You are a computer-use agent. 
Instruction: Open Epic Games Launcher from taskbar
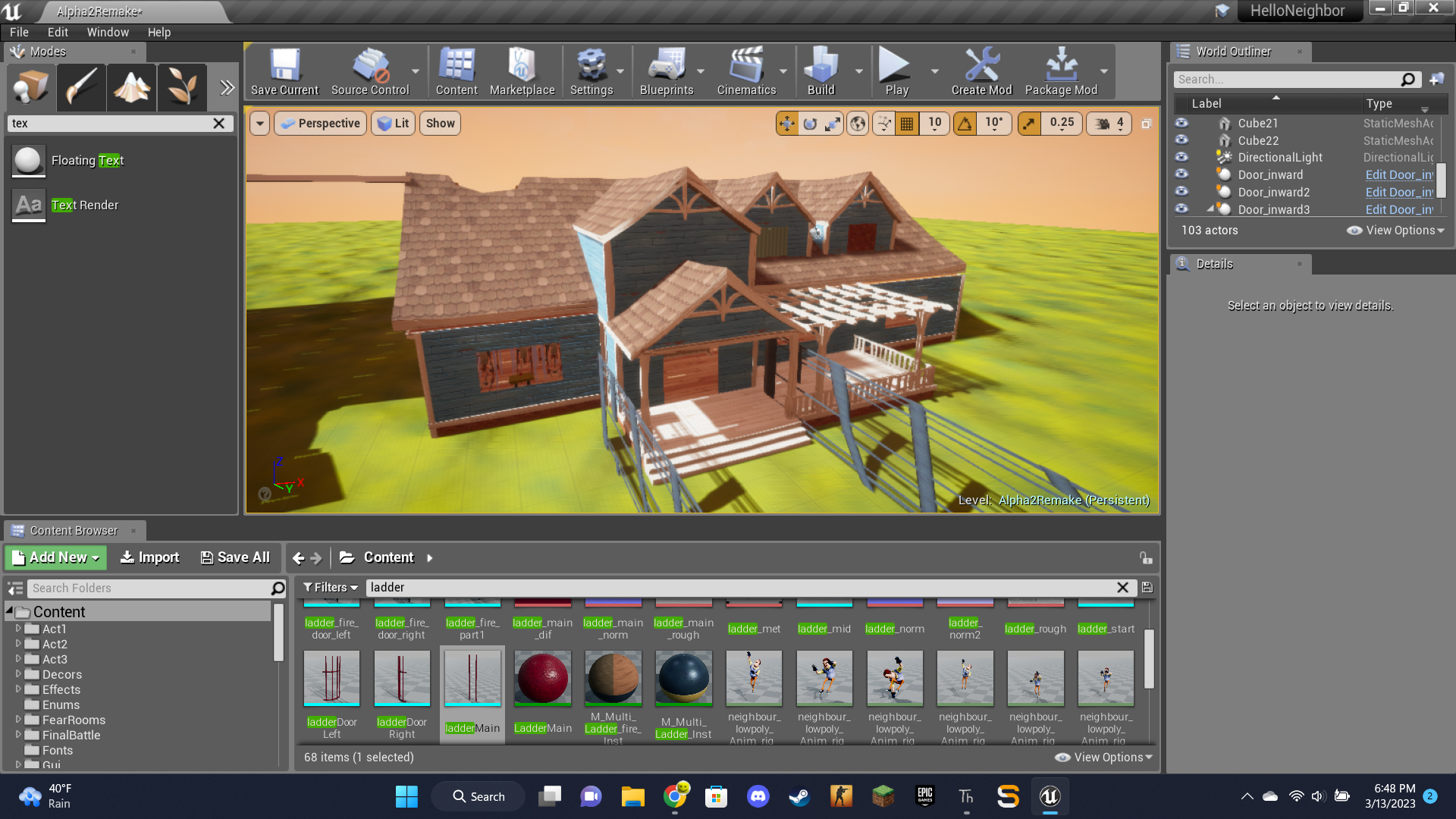(924, 796)
